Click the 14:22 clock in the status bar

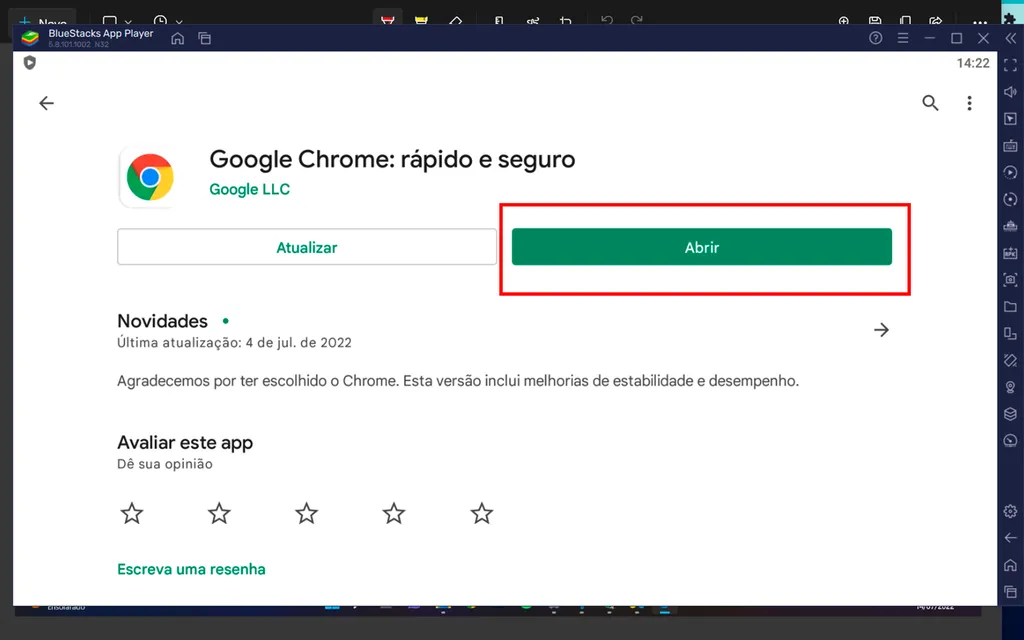pyautogui.click(x=973, y=63)
